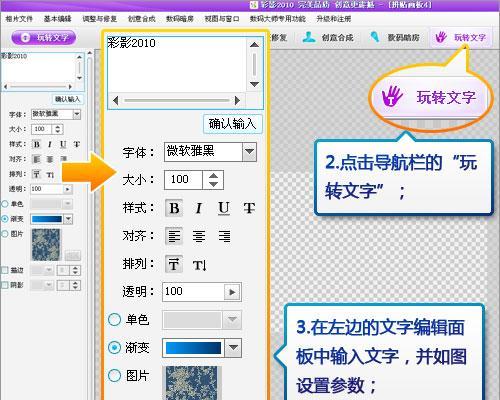Select 图片 radio in small left panel
Image resolution: width=500 pixels, height=400 pixels.
(x=5, y=234)
